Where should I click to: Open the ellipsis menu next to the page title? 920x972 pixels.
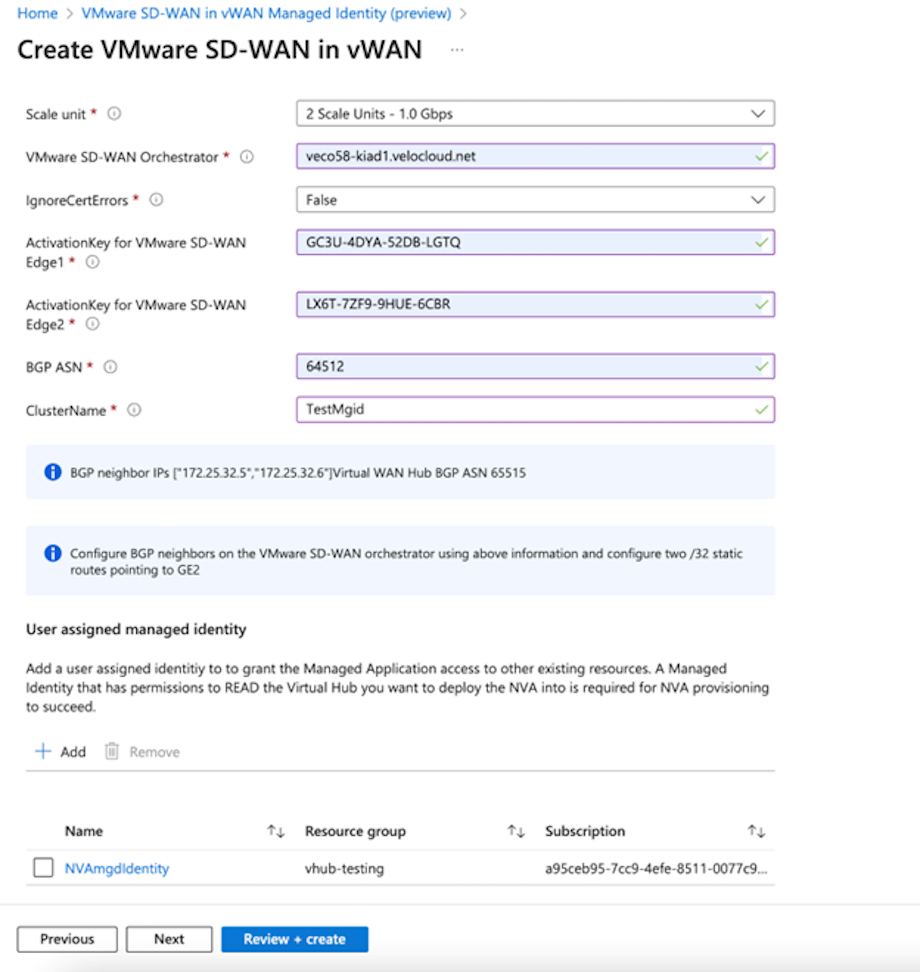pos(457,50)
